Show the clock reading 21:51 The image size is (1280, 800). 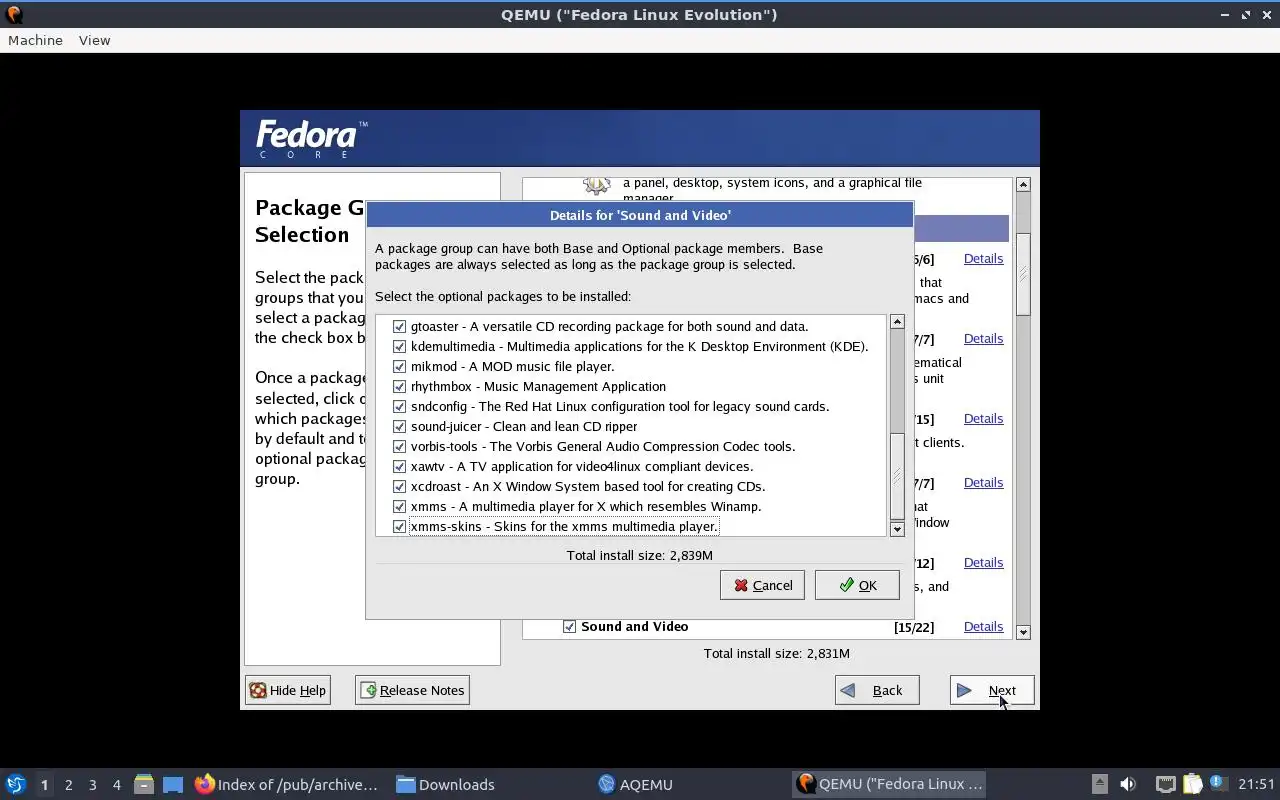[x=1256, y=784]
